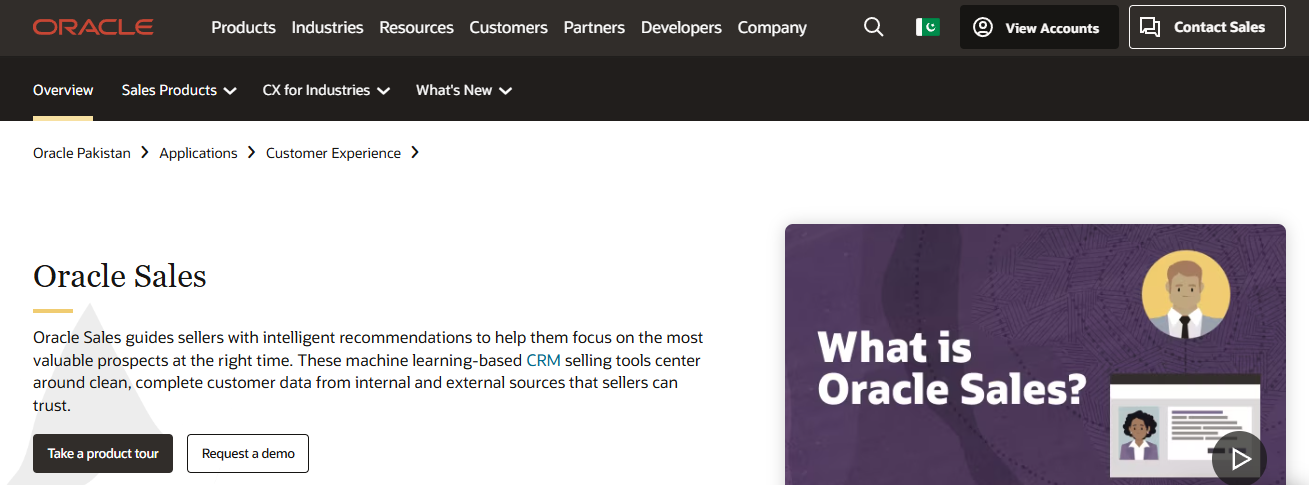Click the Request a demo button
The width and height of the screenshot is (1309, 485).
click(248, 453)
